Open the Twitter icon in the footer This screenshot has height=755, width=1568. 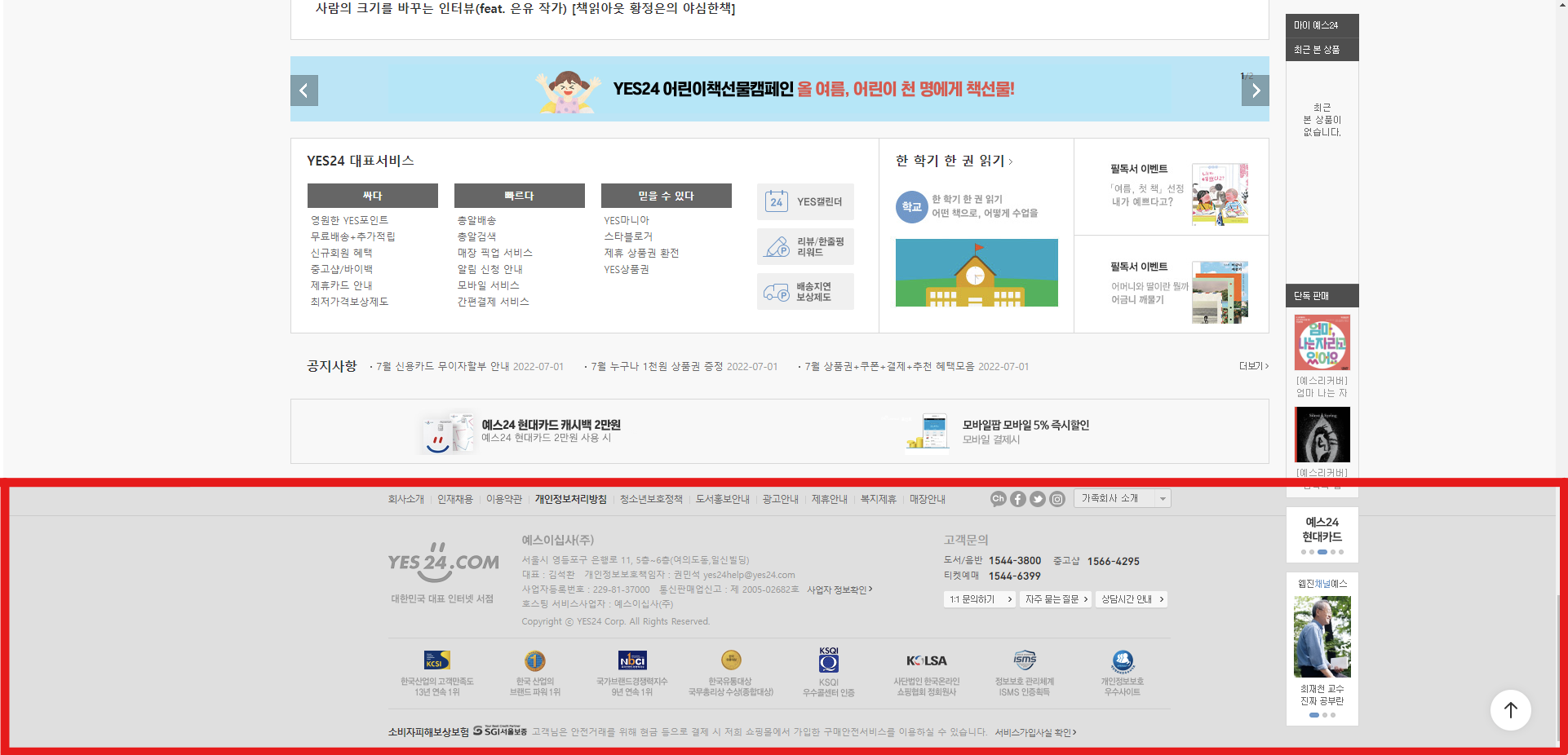click(1038, 499)
